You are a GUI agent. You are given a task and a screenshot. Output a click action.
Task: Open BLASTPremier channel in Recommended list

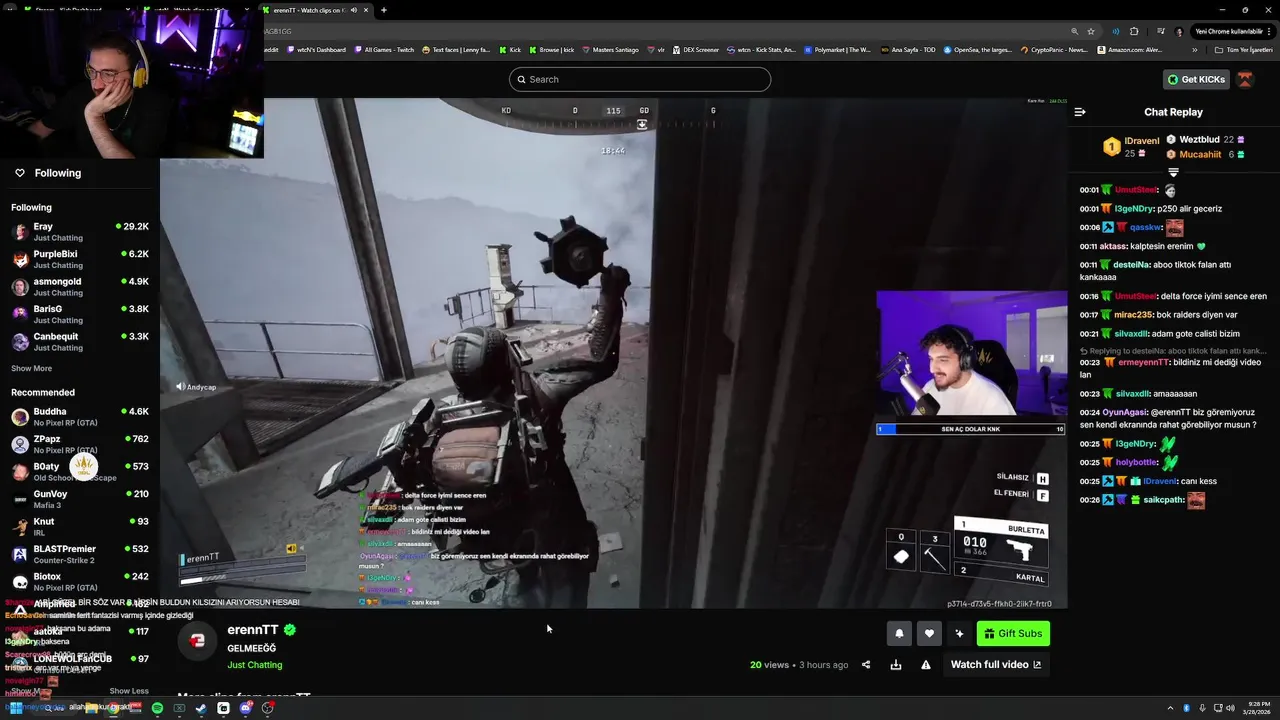click(80, 553)
